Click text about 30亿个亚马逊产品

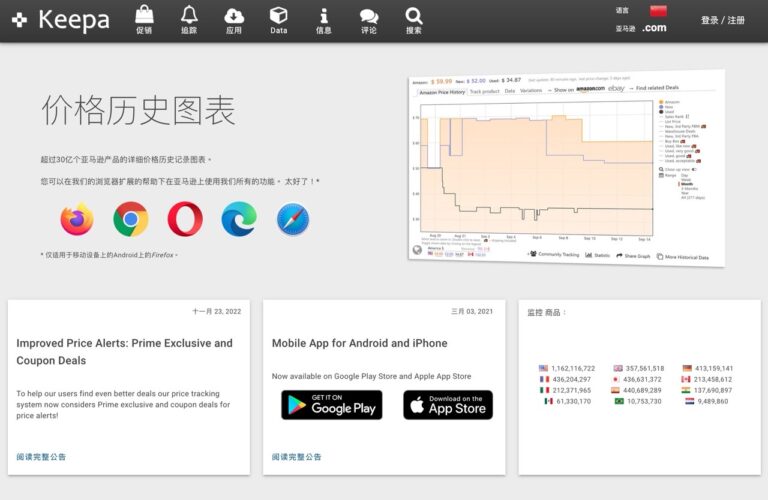[x=126, y=160]
